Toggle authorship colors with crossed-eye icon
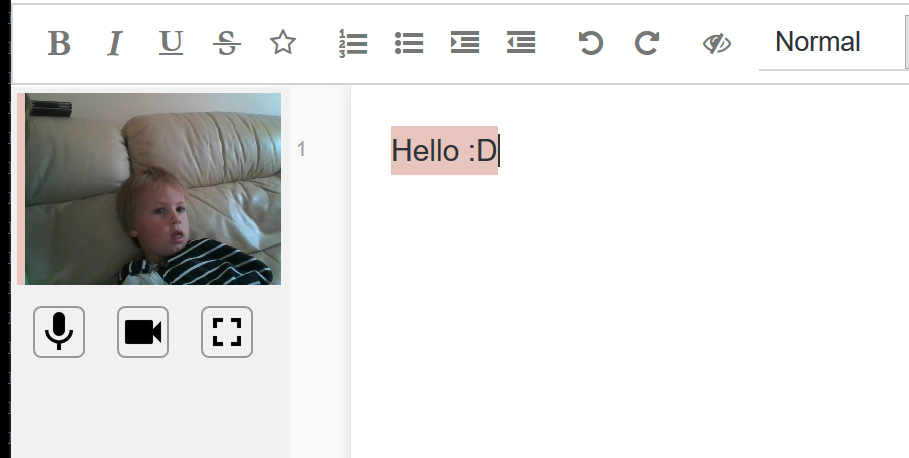909x458 pixels. [717, 43]
